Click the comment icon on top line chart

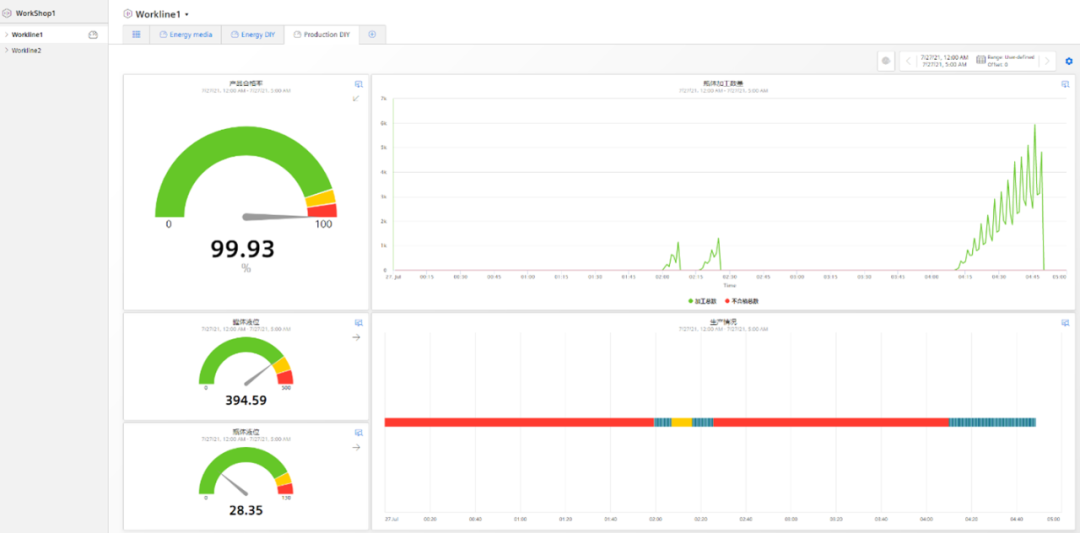[x=1065, y=84]
